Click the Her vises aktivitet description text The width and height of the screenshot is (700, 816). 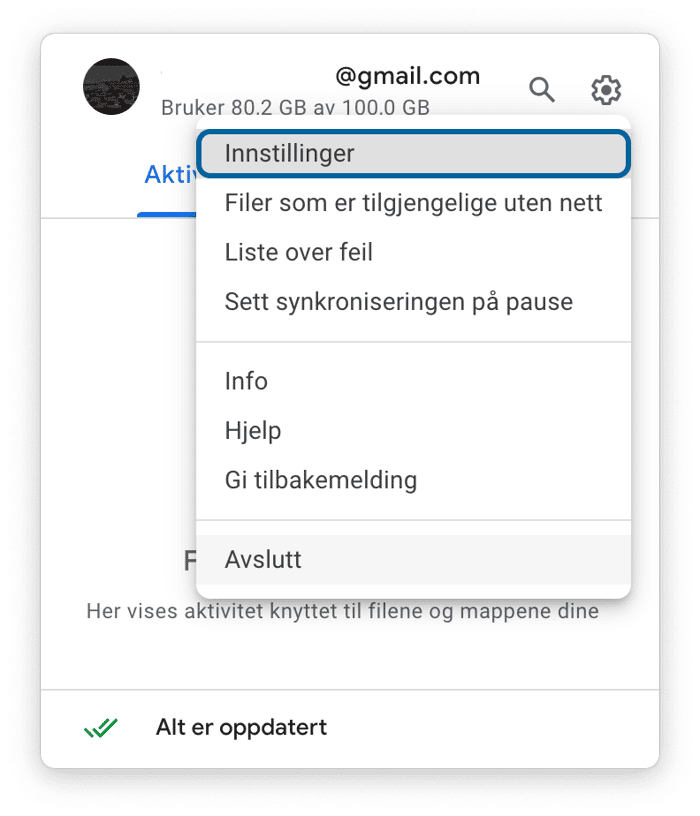[342, 611]
